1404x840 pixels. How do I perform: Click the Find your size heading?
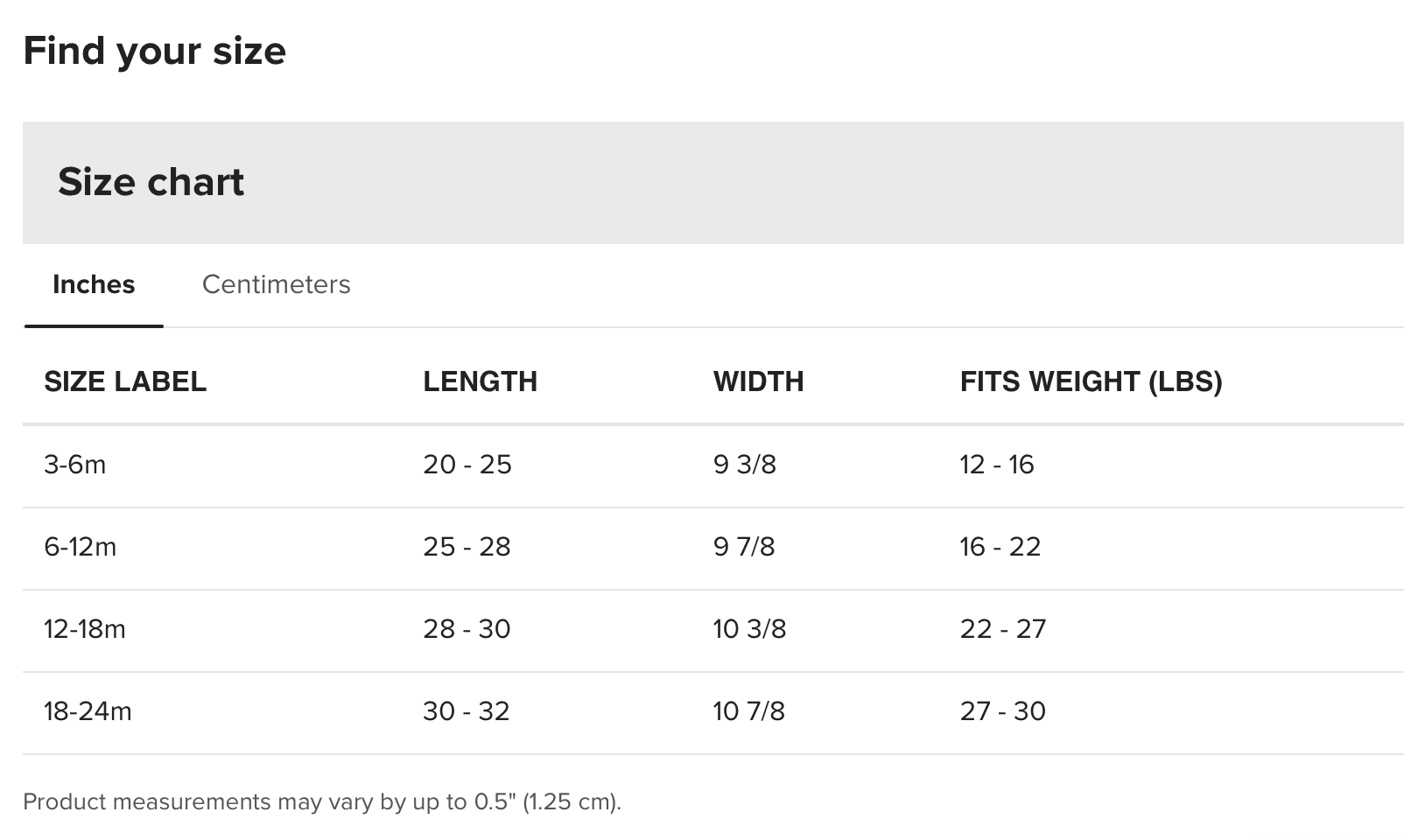155,51
